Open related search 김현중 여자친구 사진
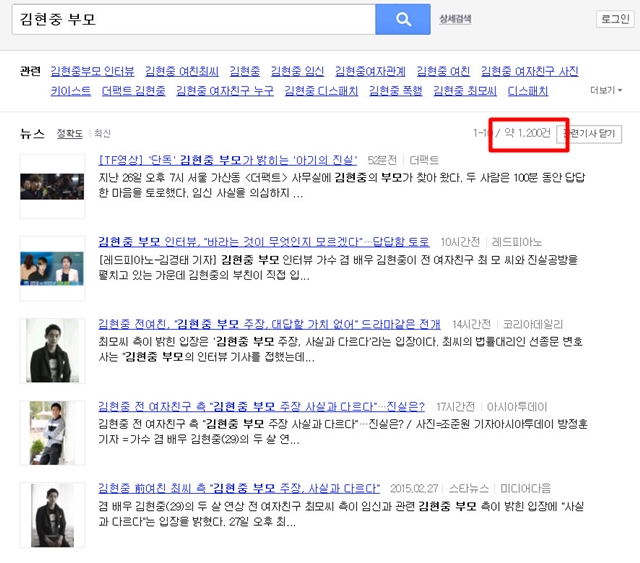This screenshot has width=640, height=563. tap(529, 71)
